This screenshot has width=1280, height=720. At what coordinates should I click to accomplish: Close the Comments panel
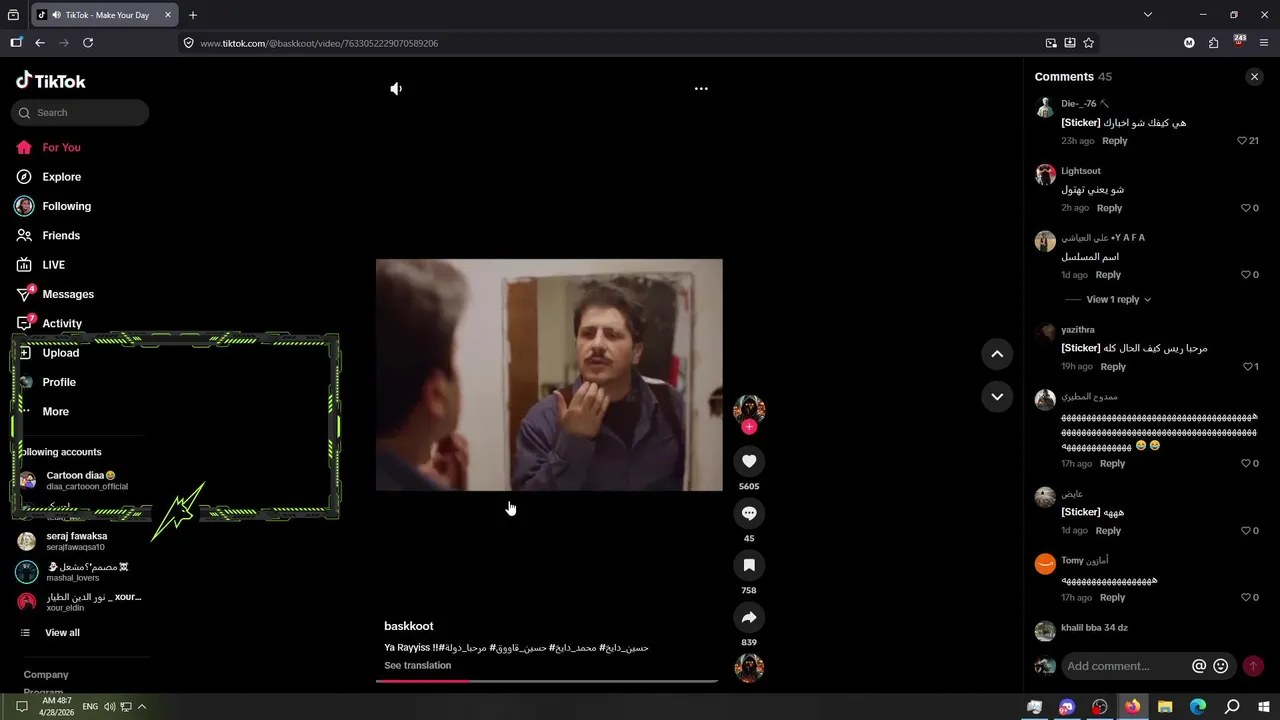[1254, 77]
